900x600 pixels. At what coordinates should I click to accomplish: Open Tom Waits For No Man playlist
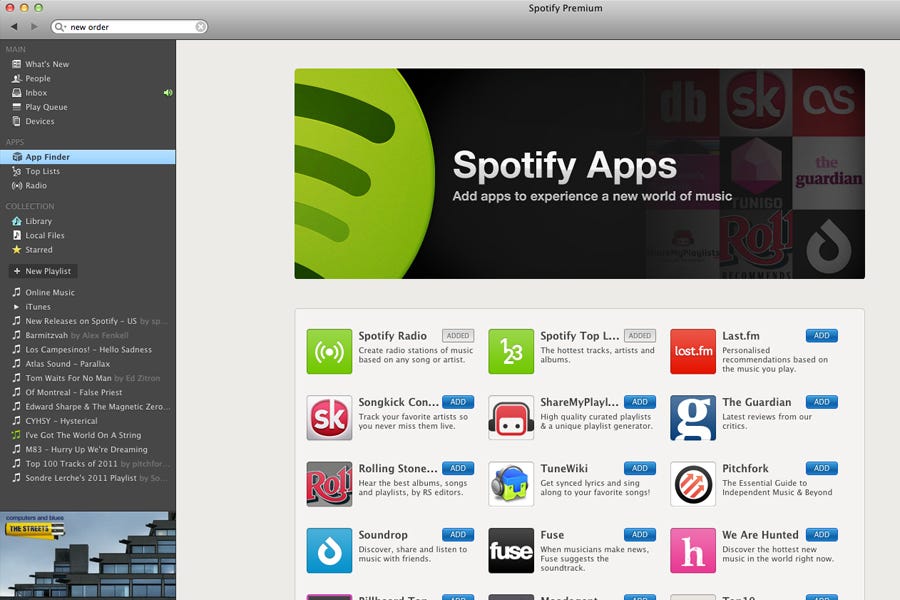[x=88, y=378]
